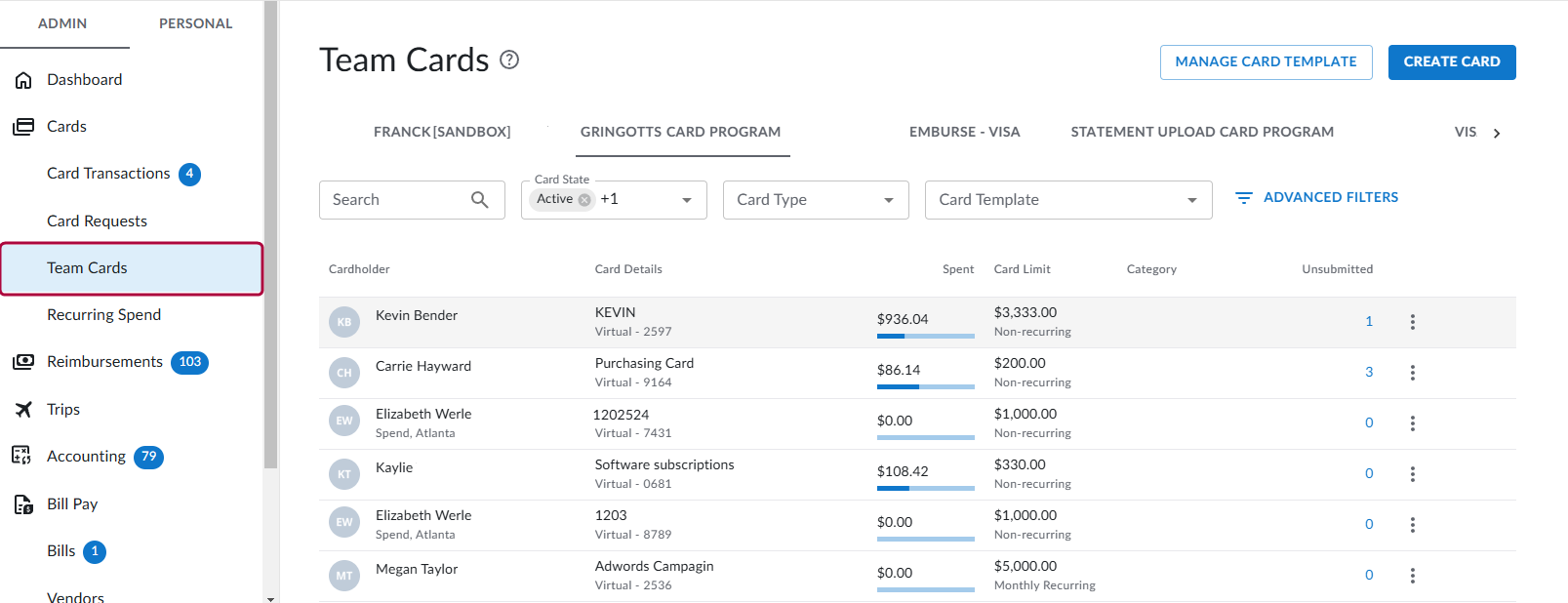Click the Accounting calculator icon
Screen dimensions: 1568x603
point(21,456)
